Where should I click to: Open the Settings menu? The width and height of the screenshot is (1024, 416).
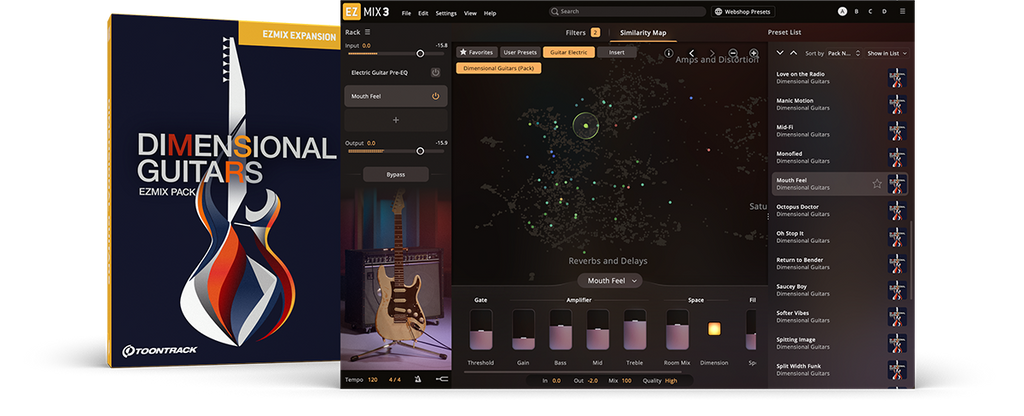[x=446, y=13]
